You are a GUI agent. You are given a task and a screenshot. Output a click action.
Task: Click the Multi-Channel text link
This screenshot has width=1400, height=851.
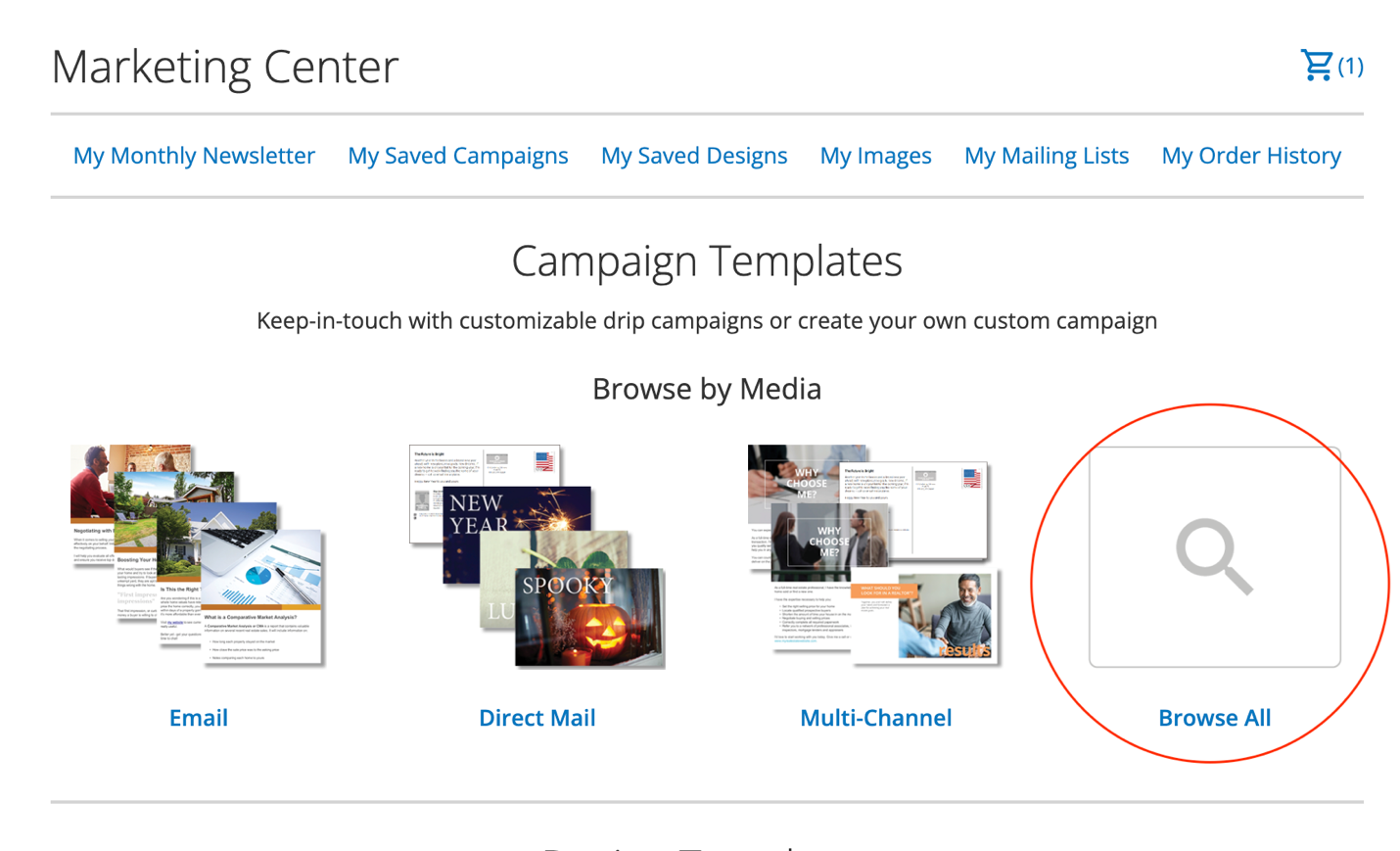[x=875, y=718]
